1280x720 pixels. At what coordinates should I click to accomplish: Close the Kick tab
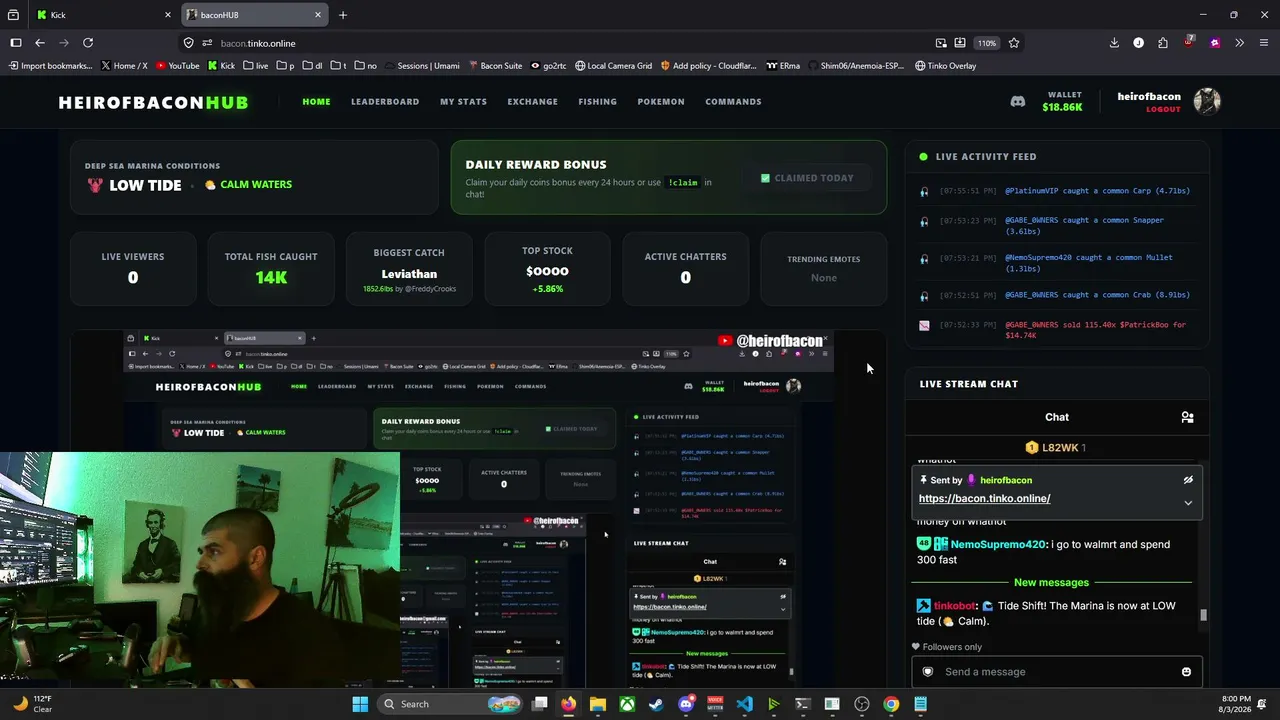[167, 15]
